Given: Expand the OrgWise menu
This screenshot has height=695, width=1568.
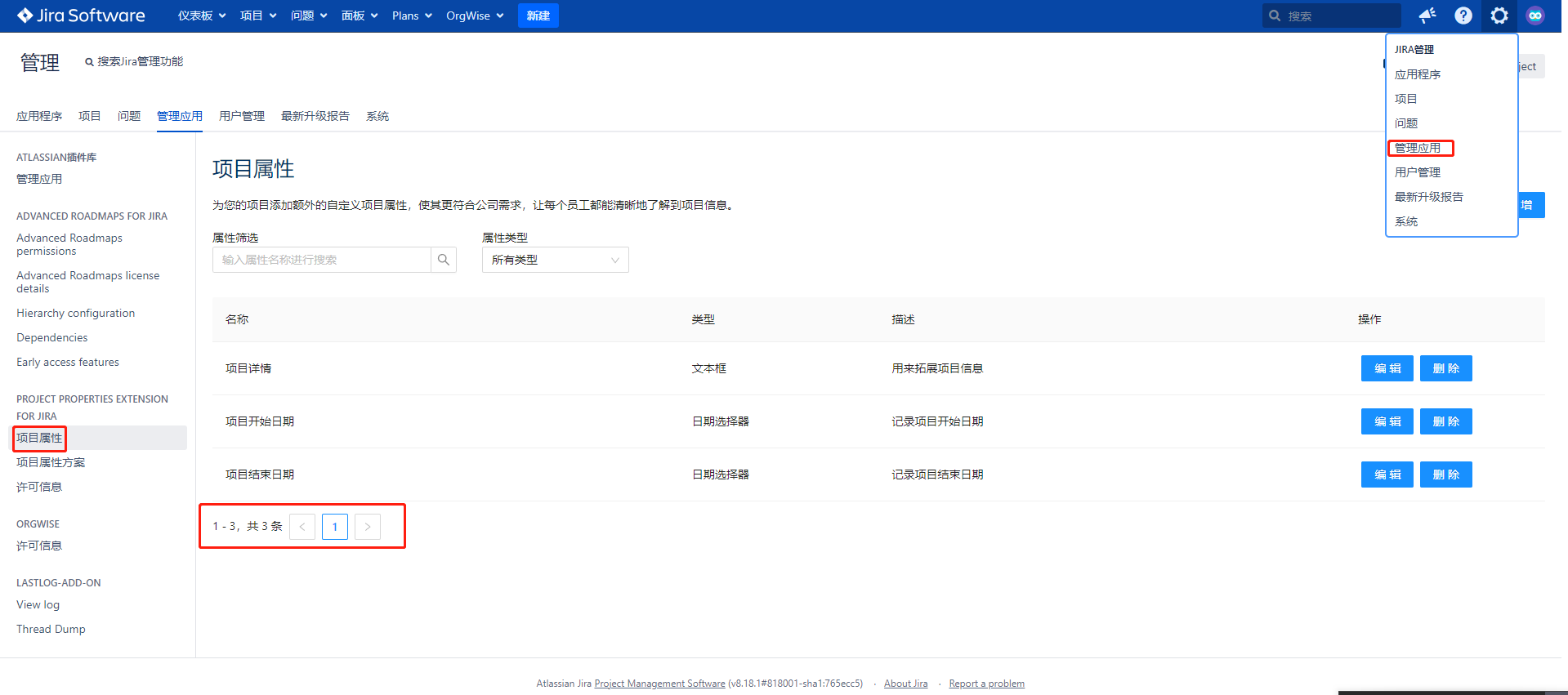Looking at the screenshot, I should tap(475, 16).
